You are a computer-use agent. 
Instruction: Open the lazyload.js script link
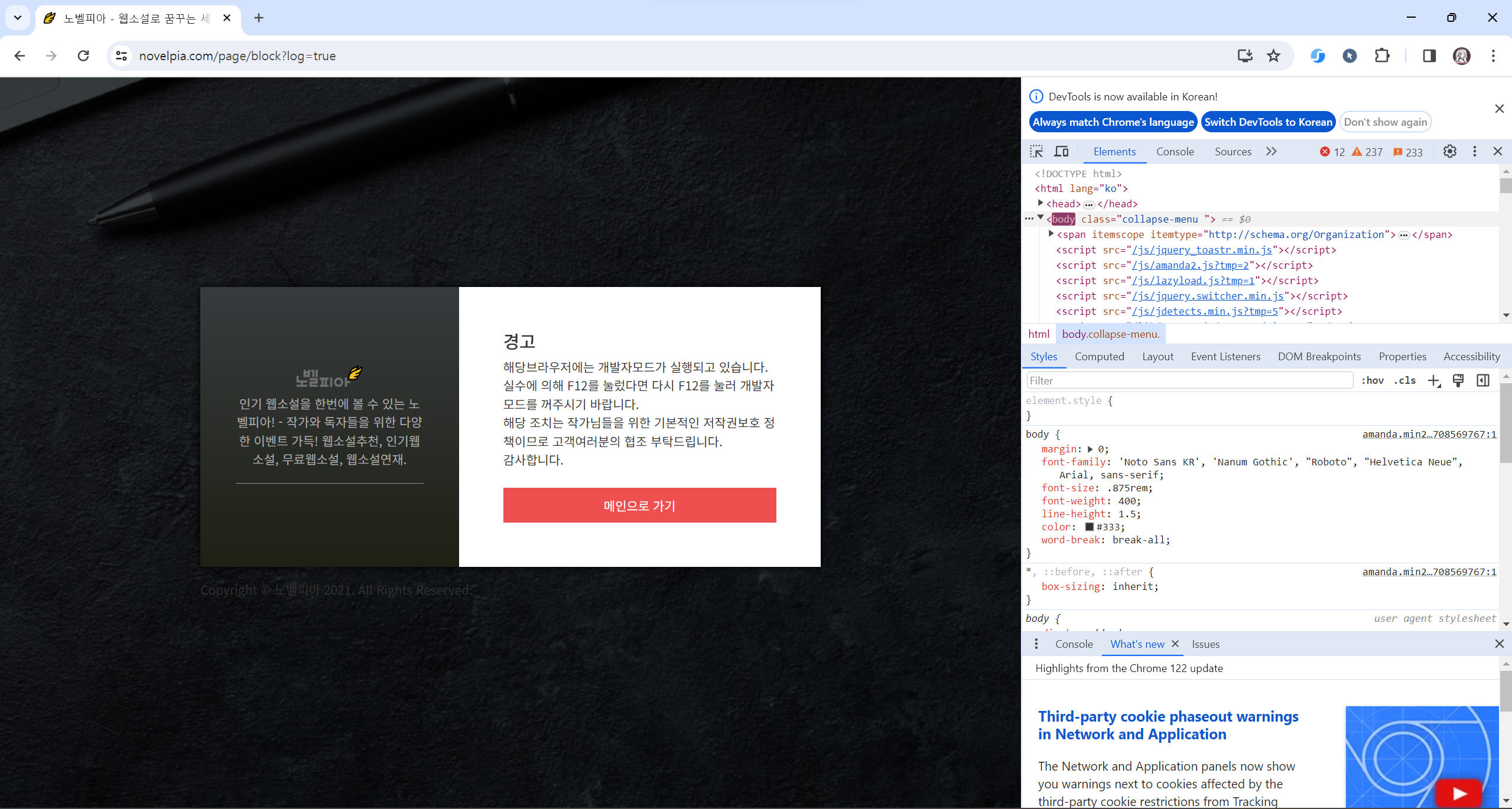[1194, 281]
